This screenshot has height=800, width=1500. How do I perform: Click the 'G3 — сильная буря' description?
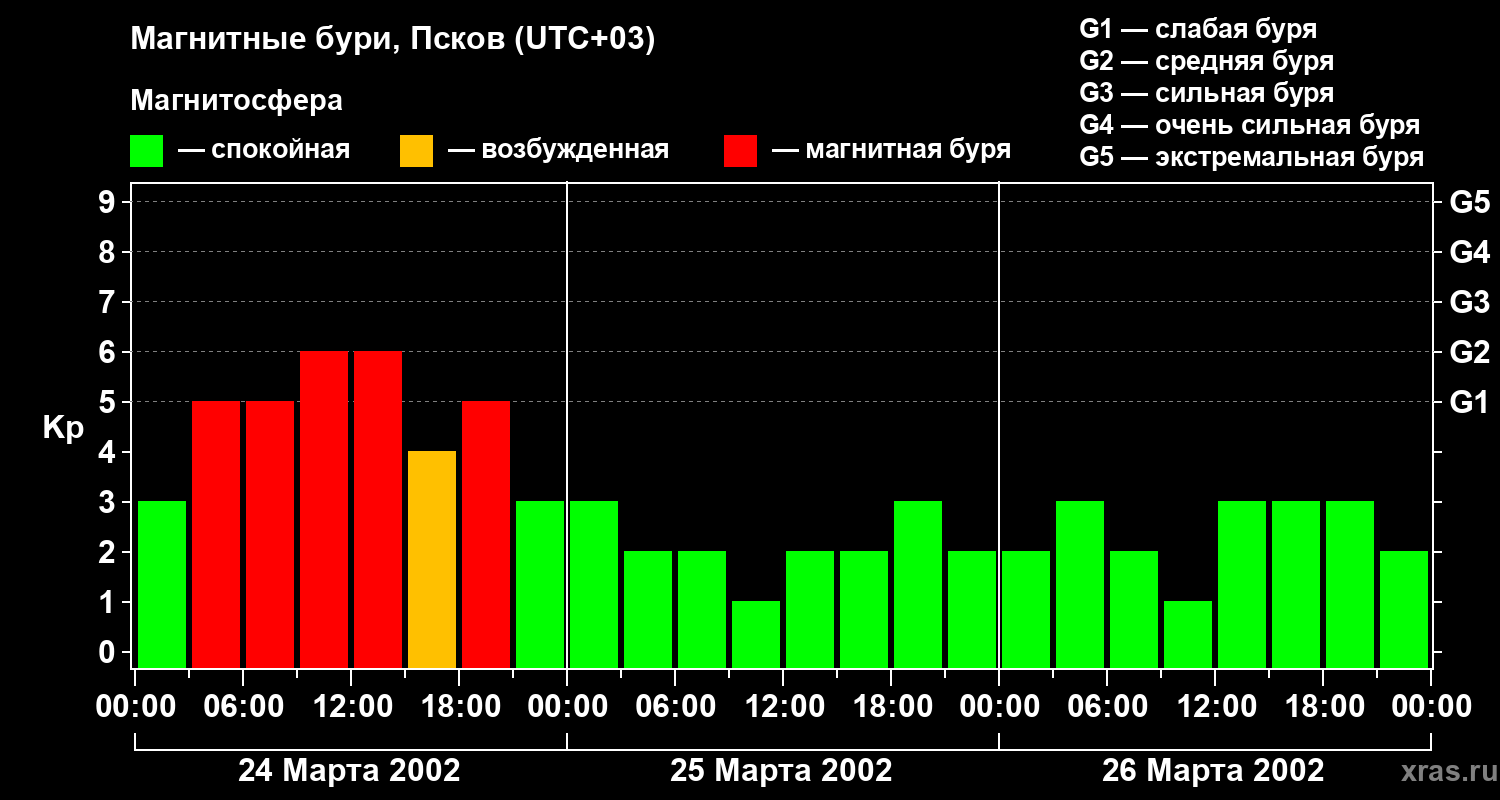click(x=1207, y=93)
